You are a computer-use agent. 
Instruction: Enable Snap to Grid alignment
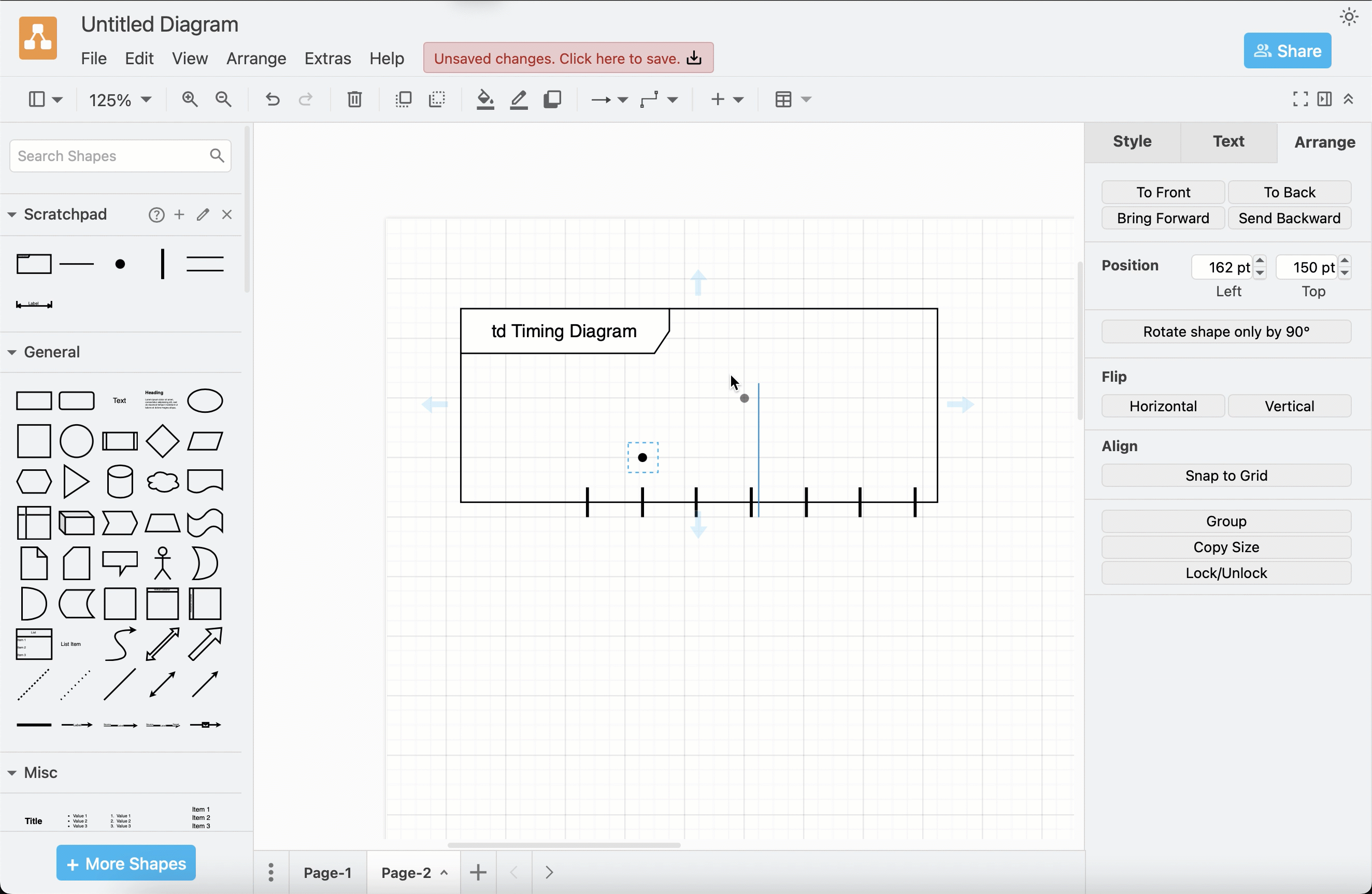(x=1225, y=475)
